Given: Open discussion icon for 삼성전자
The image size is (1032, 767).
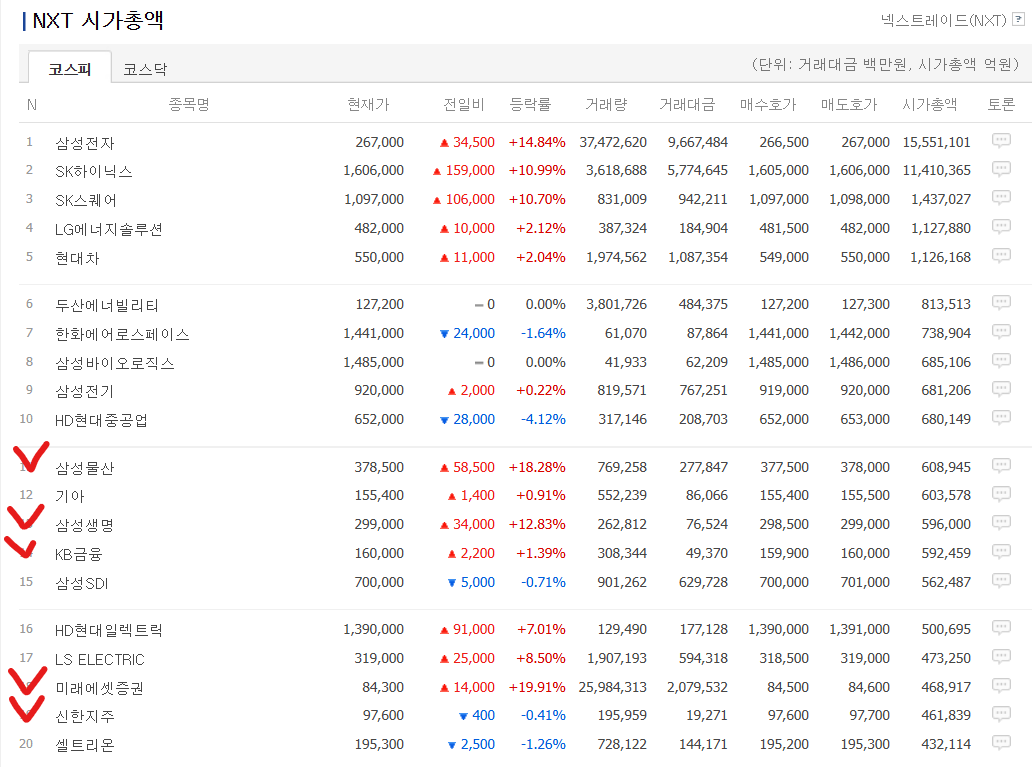Looking at the screenshot, I should (1000, 141).
